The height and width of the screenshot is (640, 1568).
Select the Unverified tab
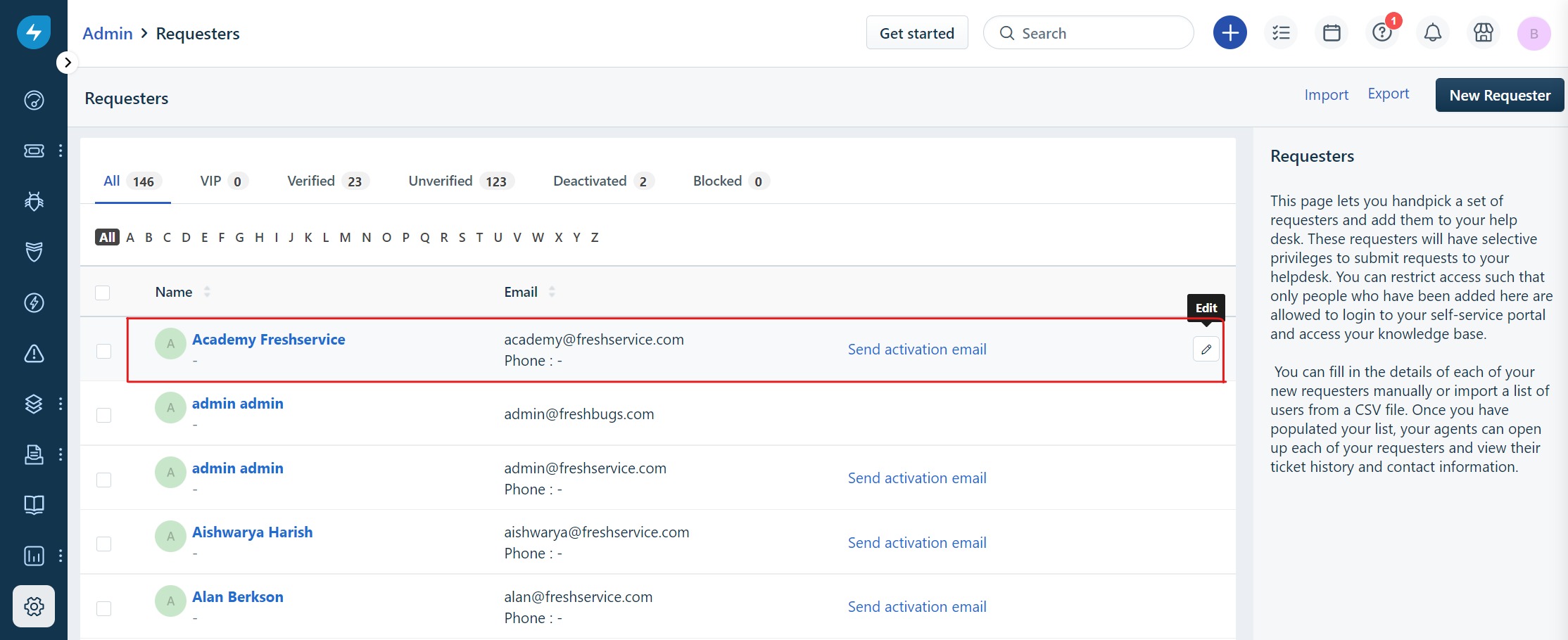coord(461,181)
